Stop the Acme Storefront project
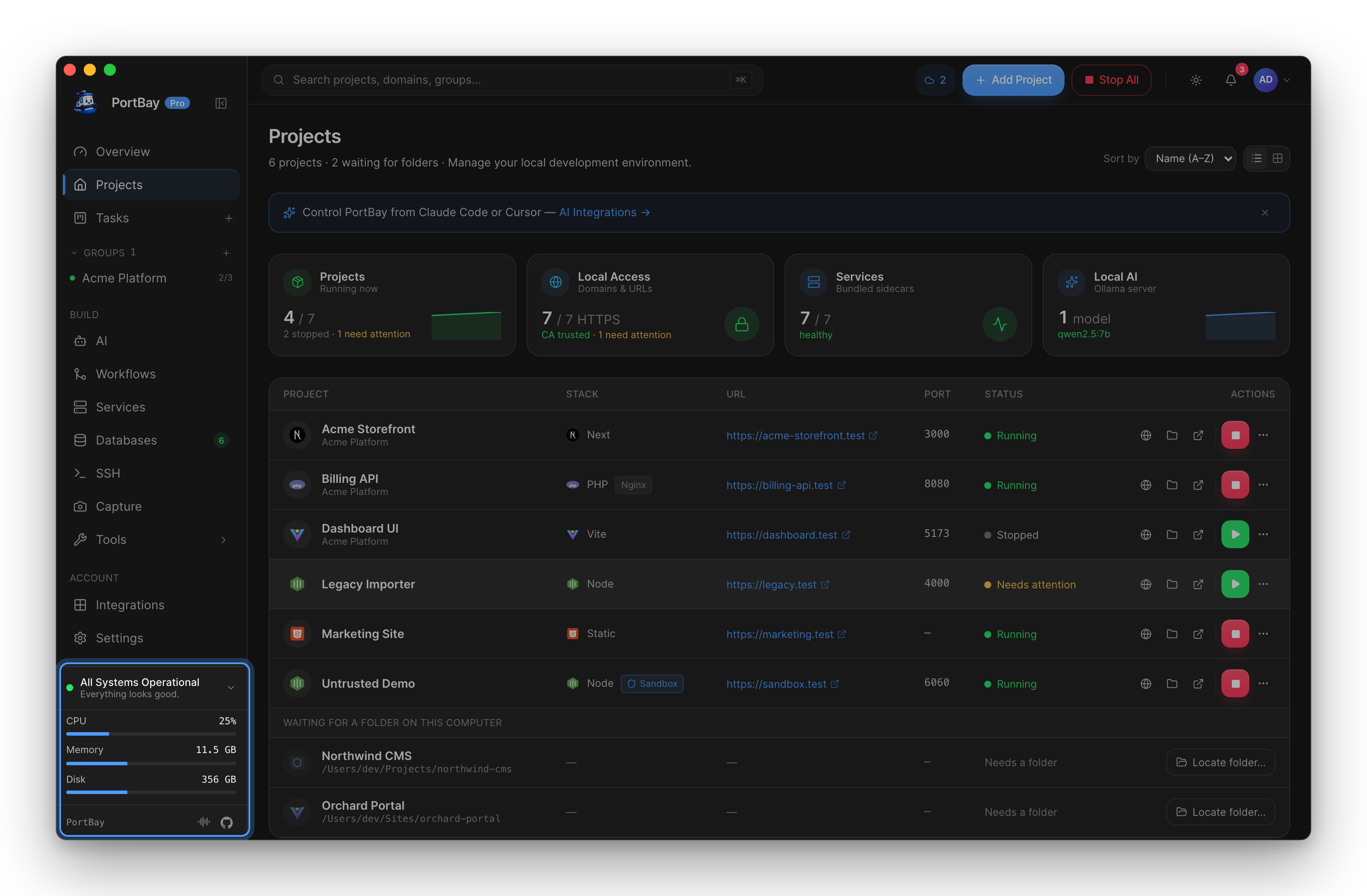The height and width of the screenshot is (896, 1367). tap(1235, 435)
